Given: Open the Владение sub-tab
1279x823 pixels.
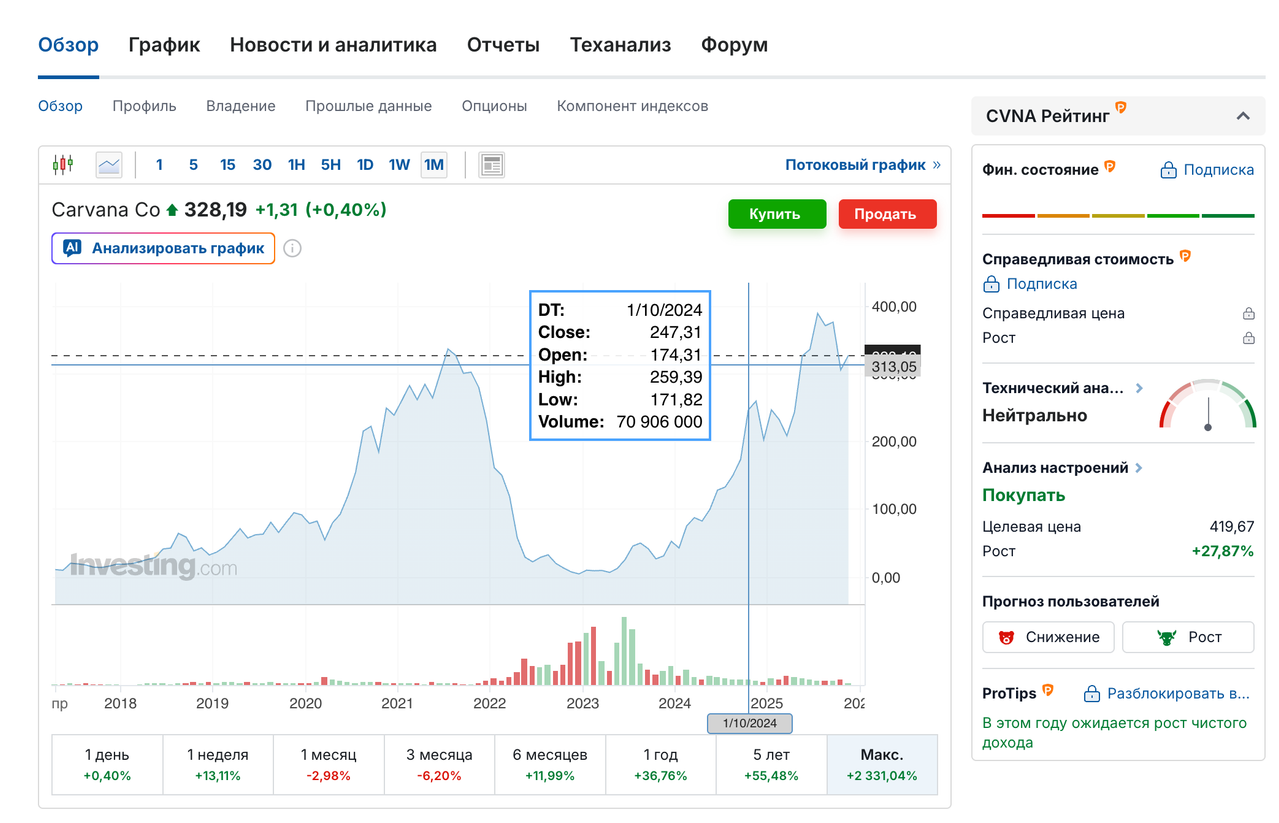Looking at the screenshot, I should tap(241, 106).
